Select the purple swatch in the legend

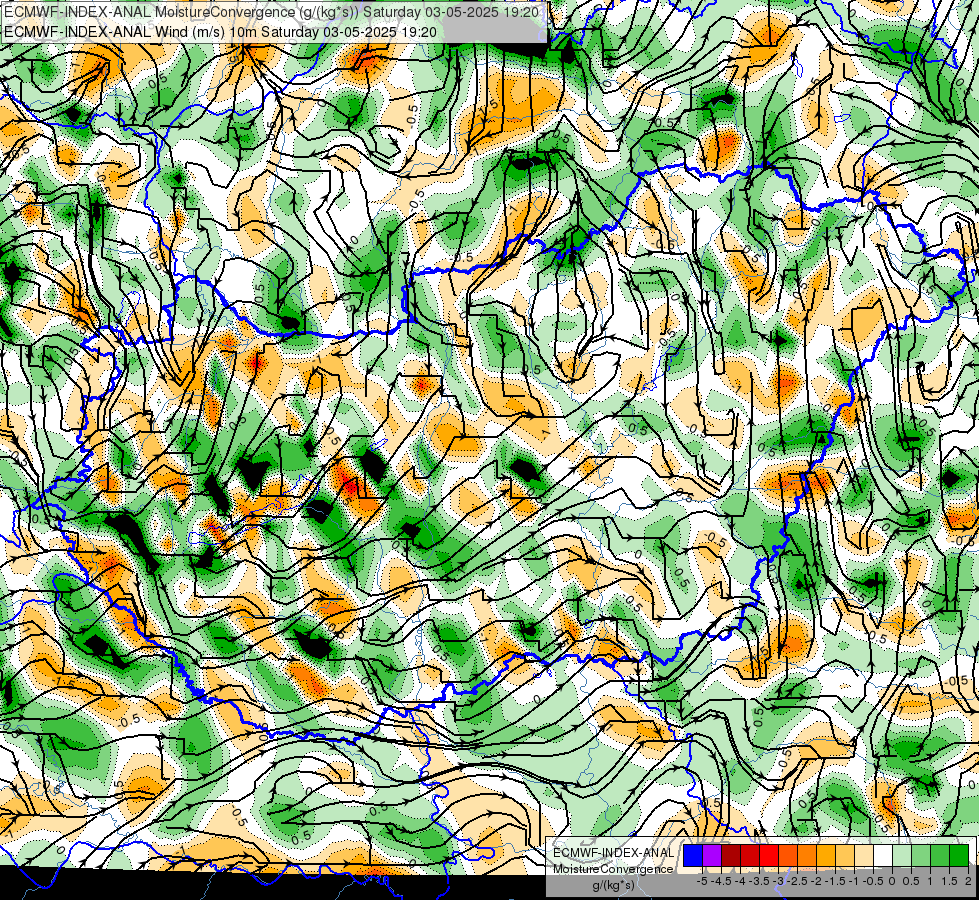712,855
